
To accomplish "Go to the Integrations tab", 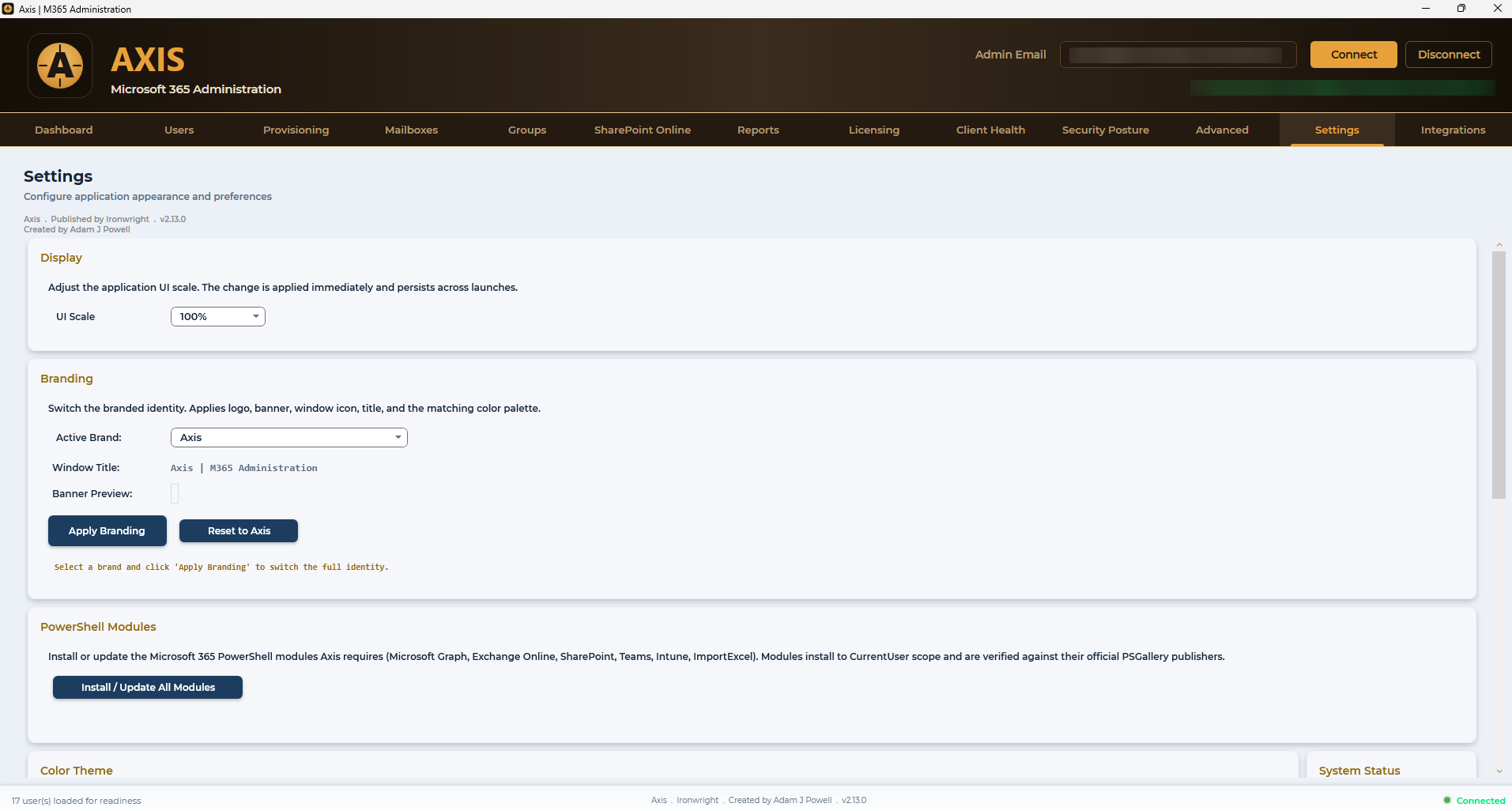I will (x=1453, y=130).
